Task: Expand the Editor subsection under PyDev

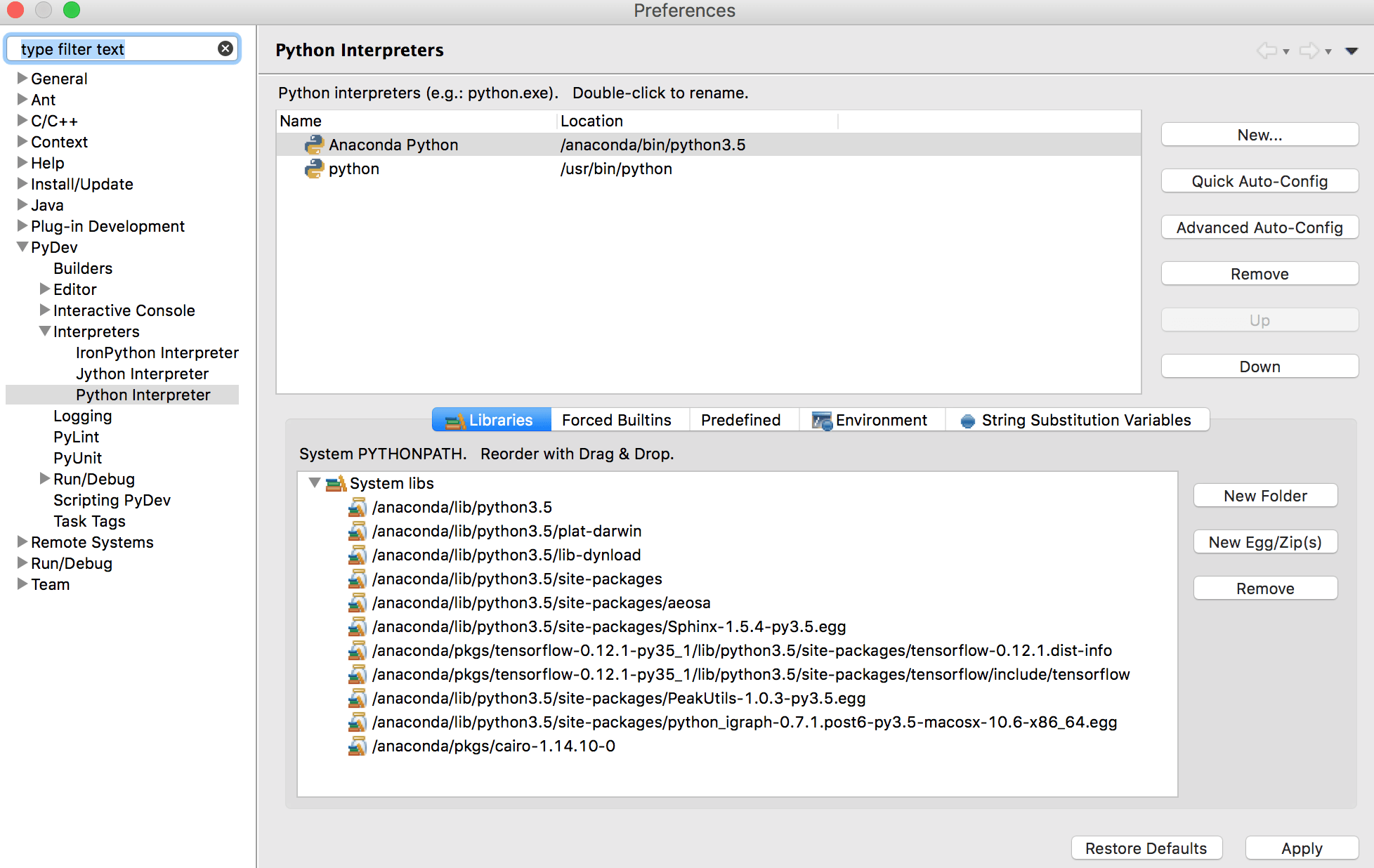Action: click(x=45, y=289)
